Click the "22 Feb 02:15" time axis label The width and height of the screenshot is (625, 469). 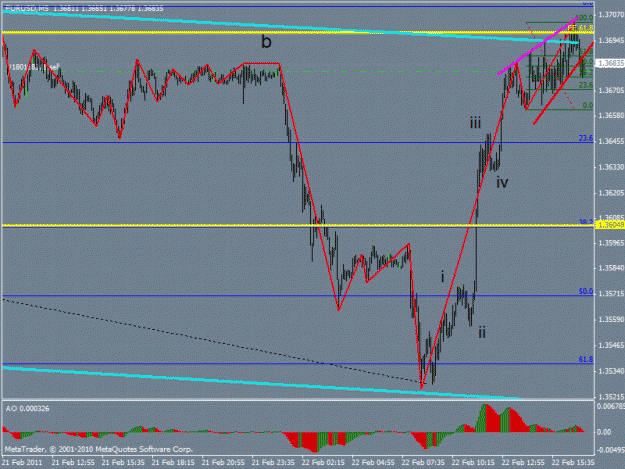[x=323, y=462]
